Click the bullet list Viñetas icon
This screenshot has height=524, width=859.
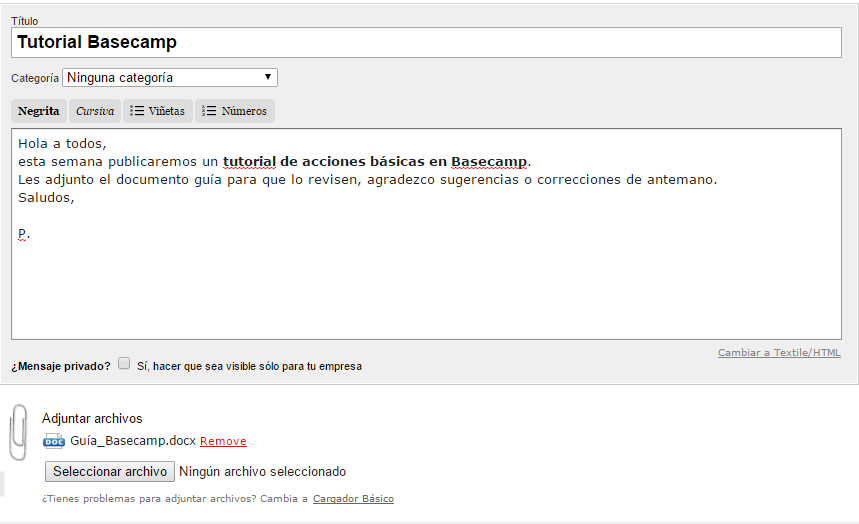click(137, 111)
